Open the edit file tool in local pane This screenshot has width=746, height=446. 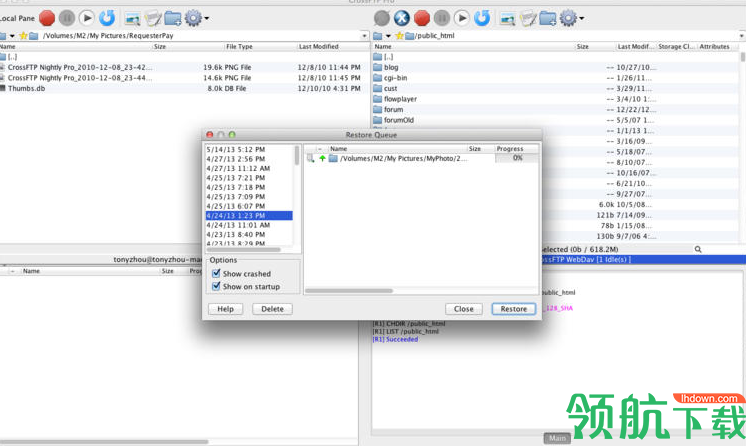[x=153, y=19]
